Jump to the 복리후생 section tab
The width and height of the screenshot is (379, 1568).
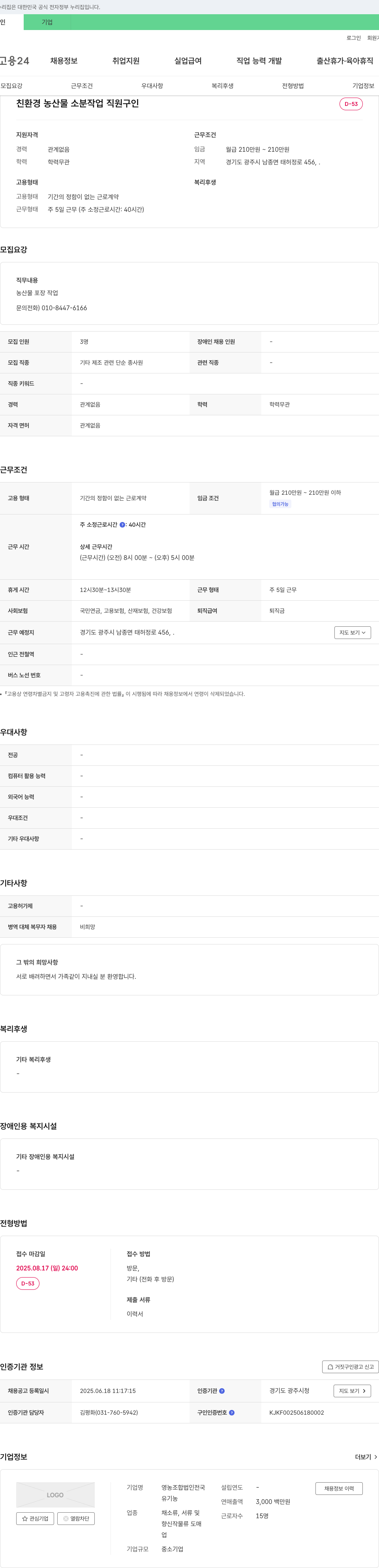click(223, 86)
